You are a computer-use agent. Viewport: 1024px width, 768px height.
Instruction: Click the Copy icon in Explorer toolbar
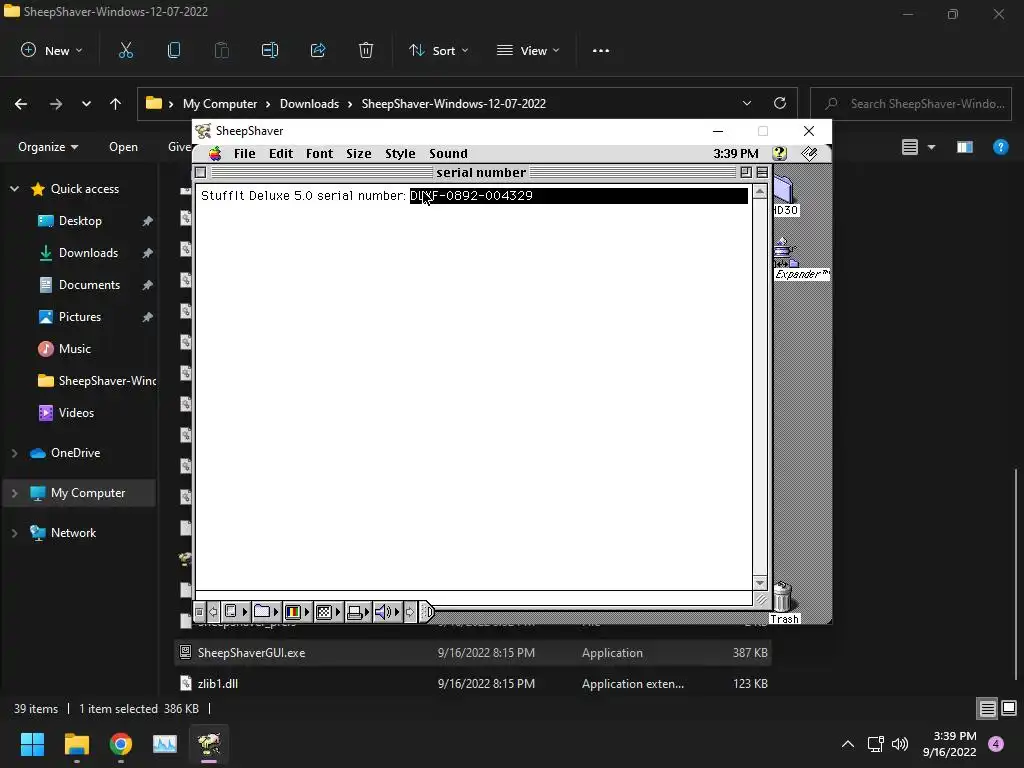(x=174, y=50)
